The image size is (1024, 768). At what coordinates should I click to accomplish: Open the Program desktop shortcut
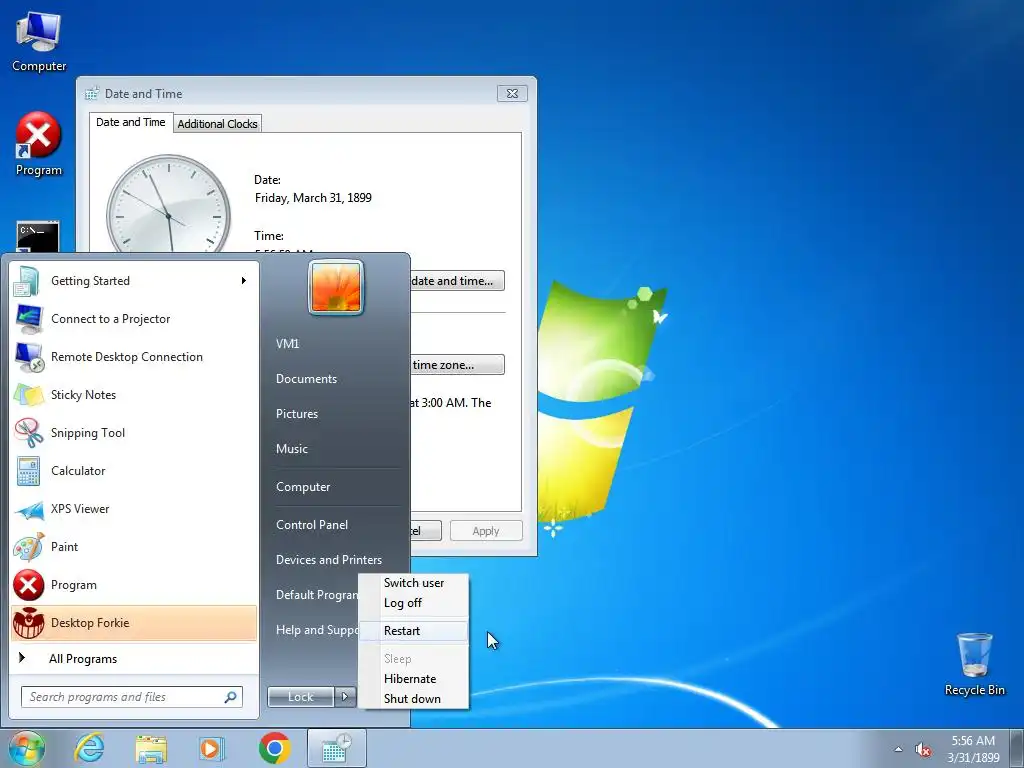click(39, 144)
